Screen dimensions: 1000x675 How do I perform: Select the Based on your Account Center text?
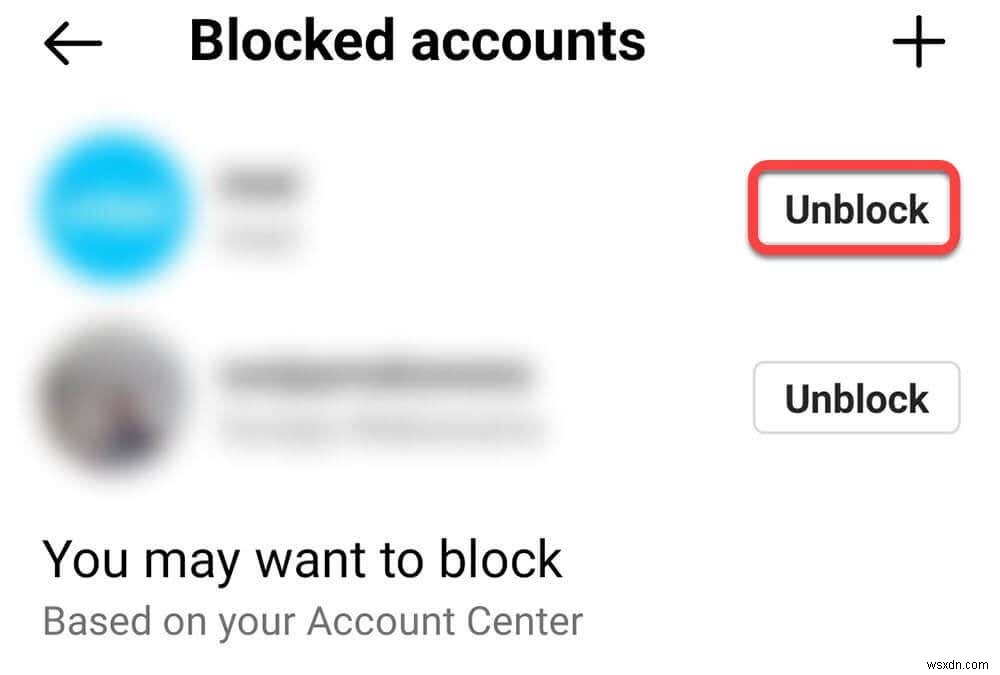point(312,621)
